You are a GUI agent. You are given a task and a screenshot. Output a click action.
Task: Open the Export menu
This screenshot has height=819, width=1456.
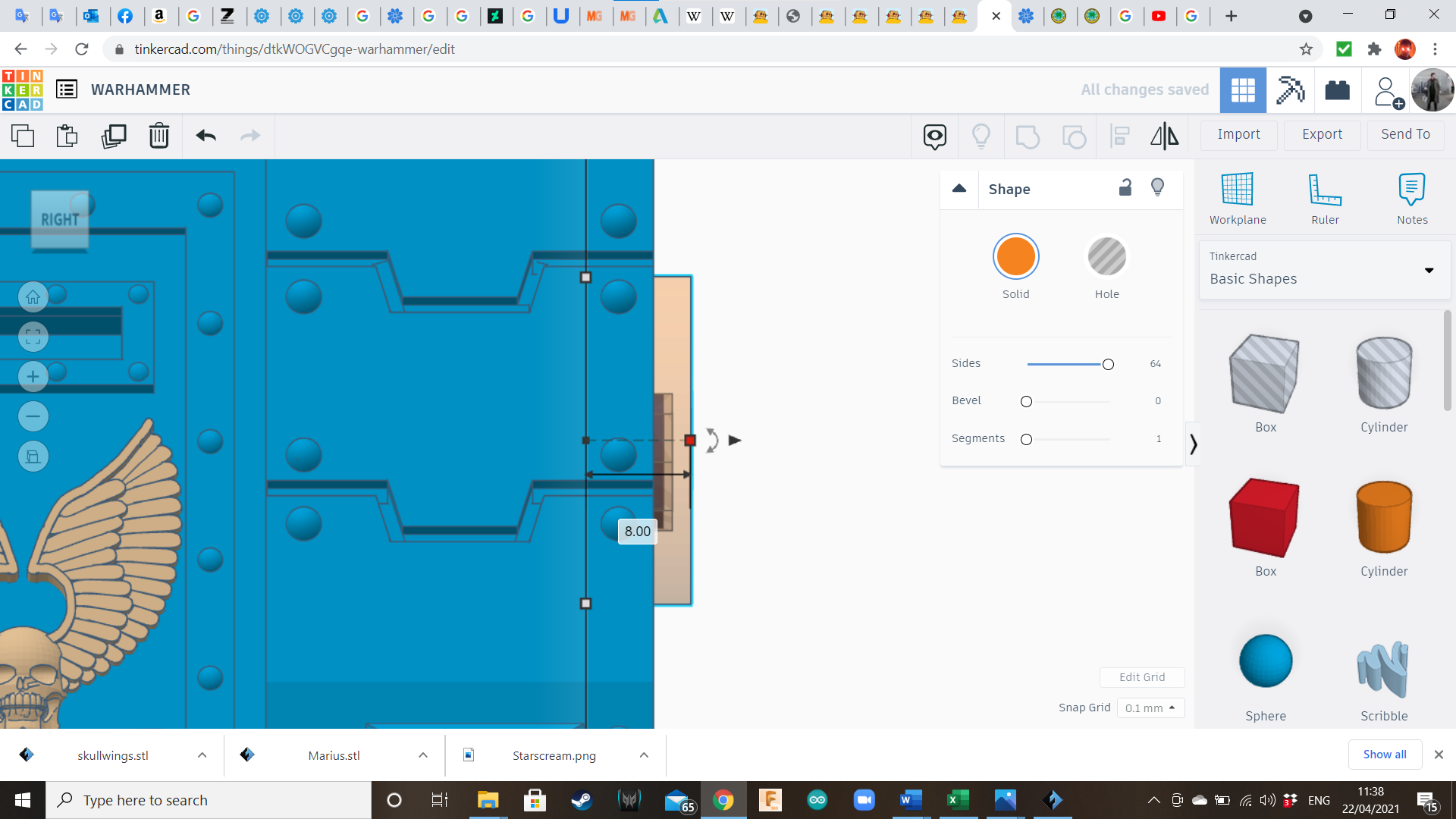(1322, 134)
